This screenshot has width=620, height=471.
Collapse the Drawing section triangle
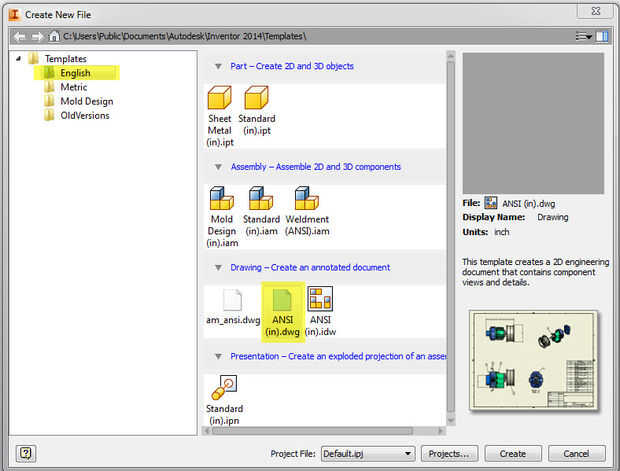(218, 267)
